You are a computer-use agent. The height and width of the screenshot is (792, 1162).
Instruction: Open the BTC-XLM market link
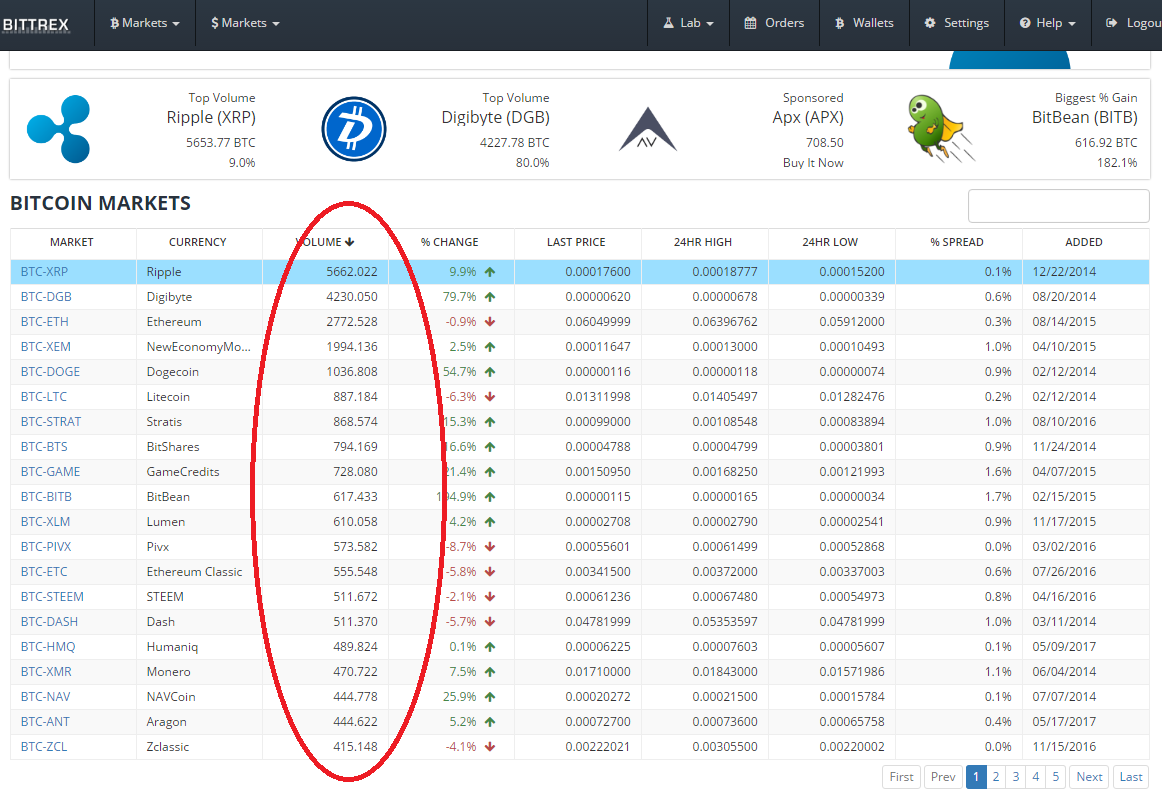[x=45, y=522]
